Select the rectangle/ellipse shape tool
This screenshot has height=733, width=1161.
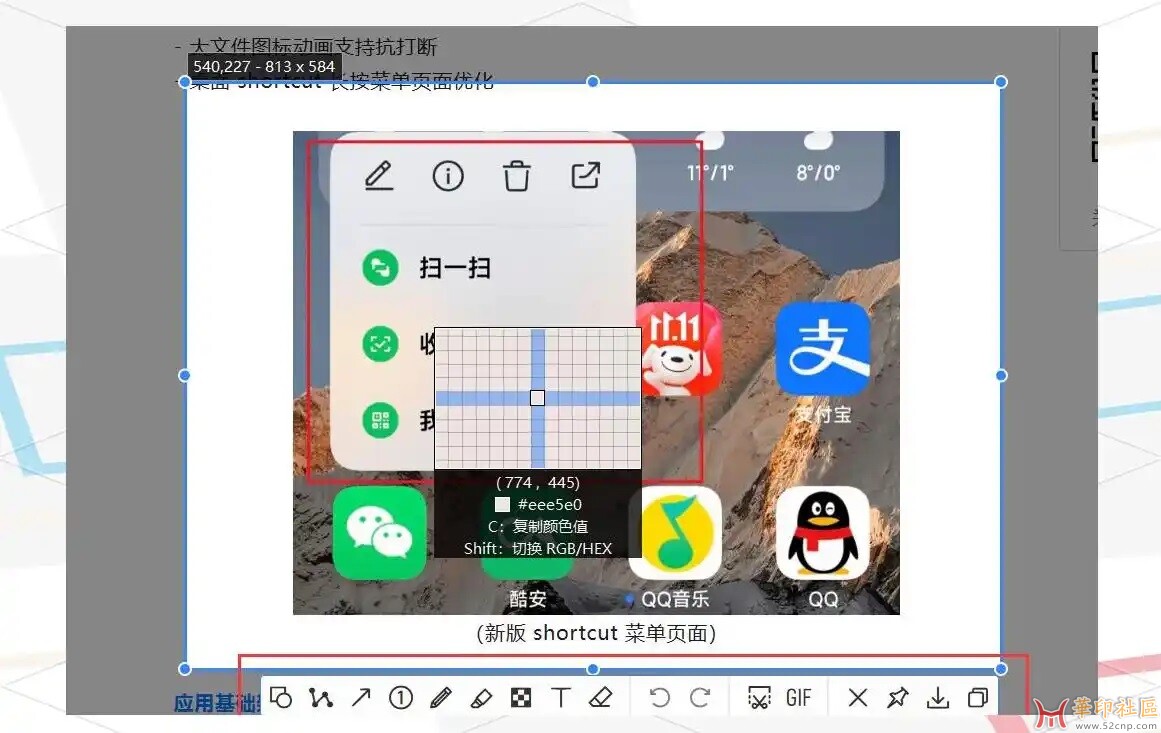coord(281,697)
